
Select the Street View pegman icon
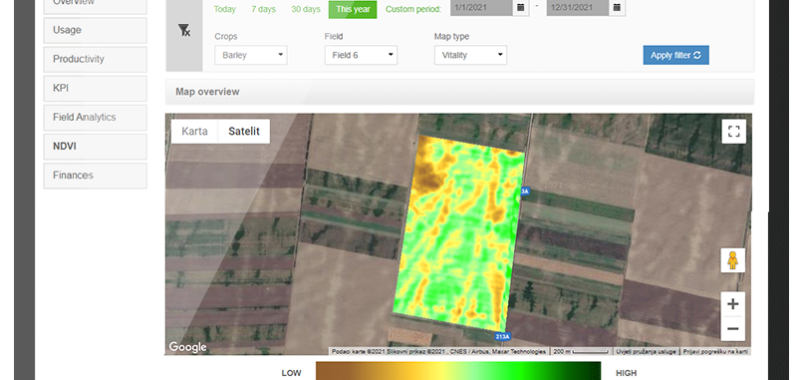[x=733, y=261]
